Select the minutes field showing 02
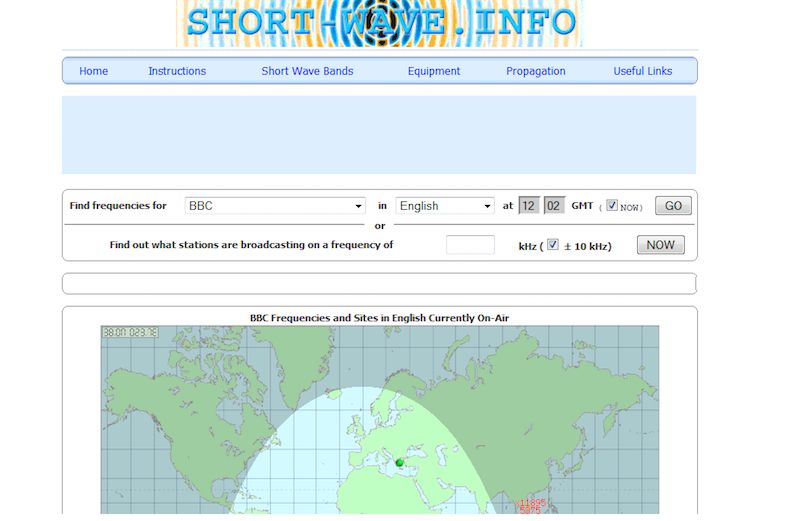The image size is (802, 521). click(554, 206)
